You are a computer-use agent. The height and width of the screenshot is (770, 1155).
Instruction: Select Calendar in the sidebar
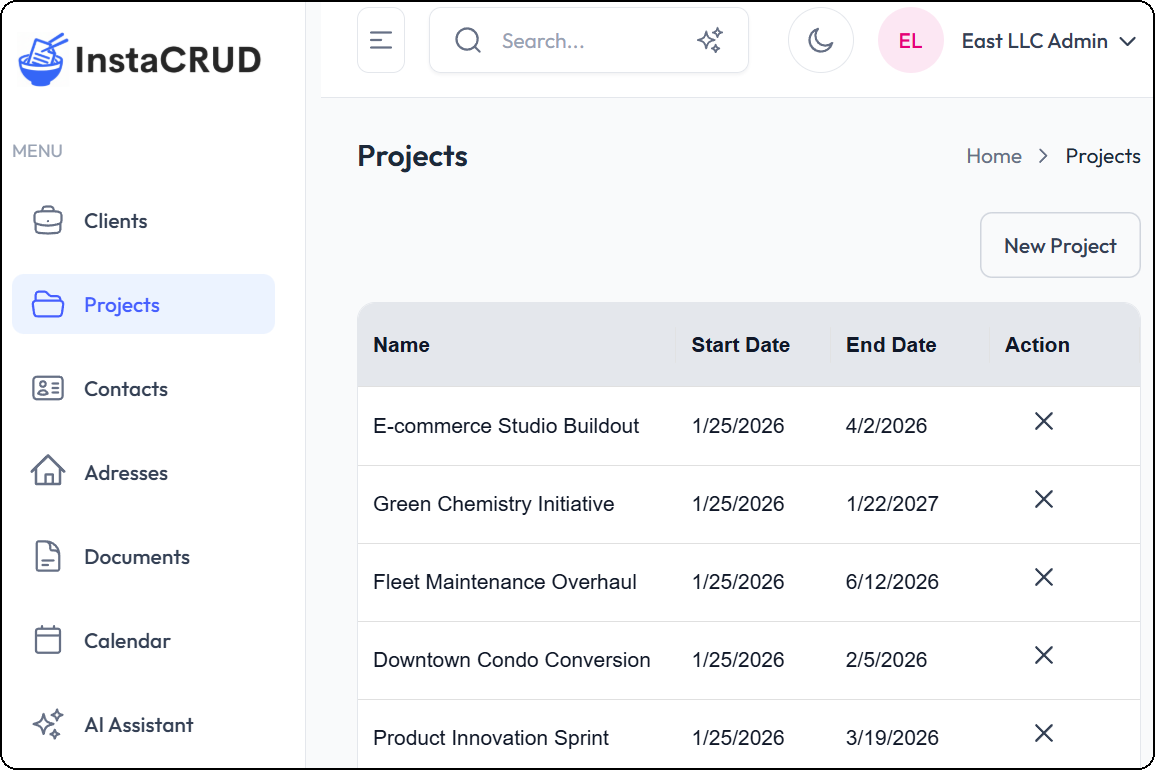pyautogui.click(x=127, y=641)
